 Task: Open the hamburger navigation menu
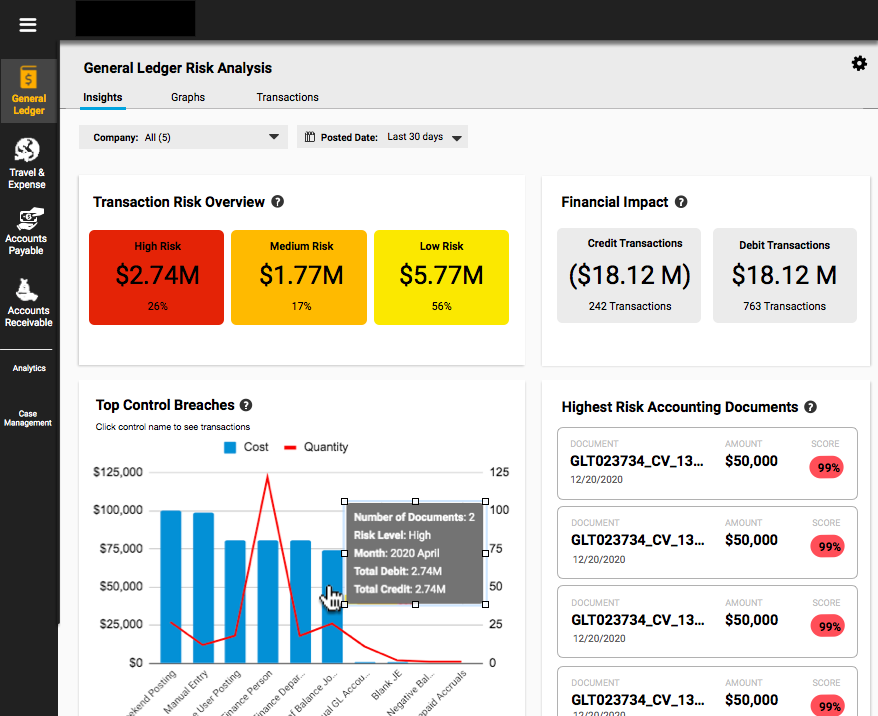(x=27, y=25)
